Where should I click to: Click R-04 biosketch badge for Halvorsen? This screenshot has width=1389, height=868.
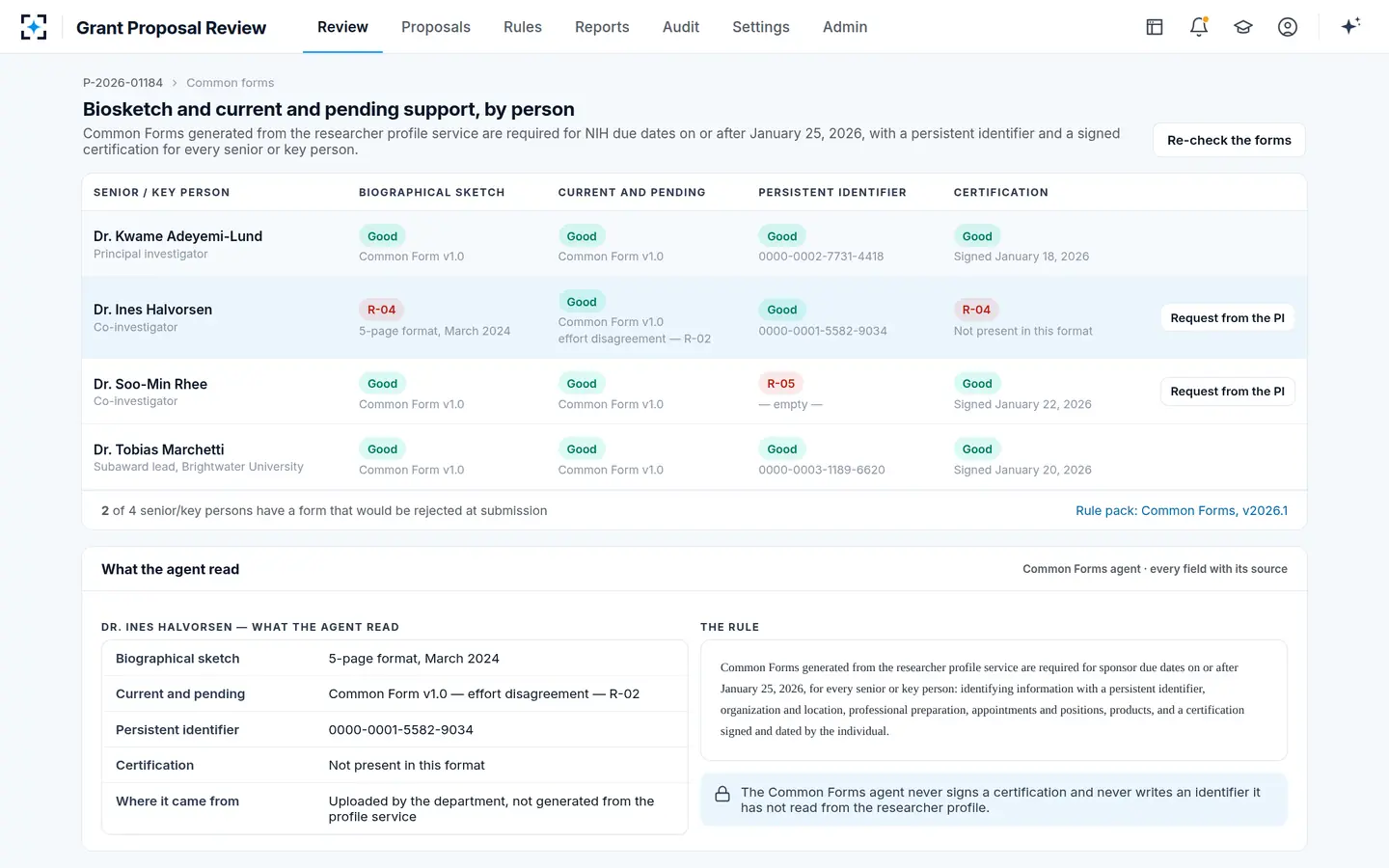(381, 310)
